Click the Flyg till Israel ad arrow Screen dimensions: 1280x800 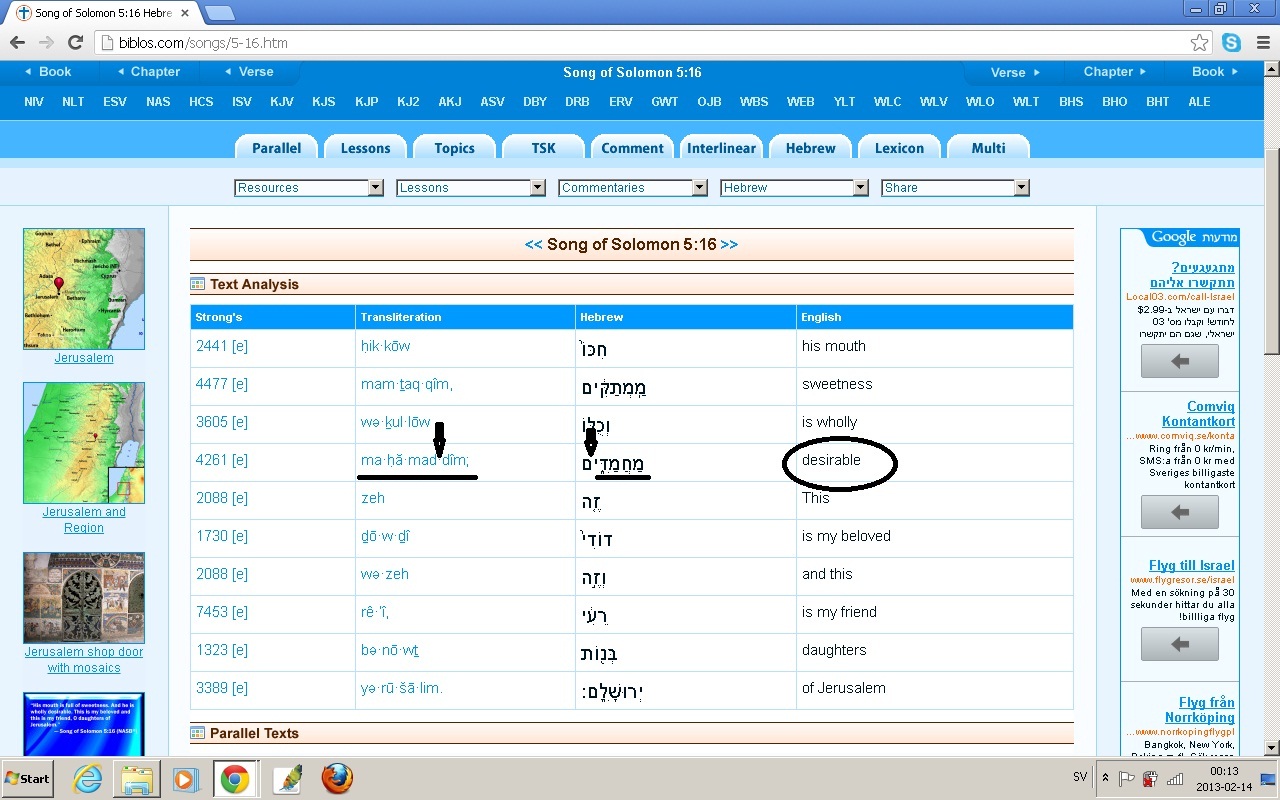coord(1179,645)
